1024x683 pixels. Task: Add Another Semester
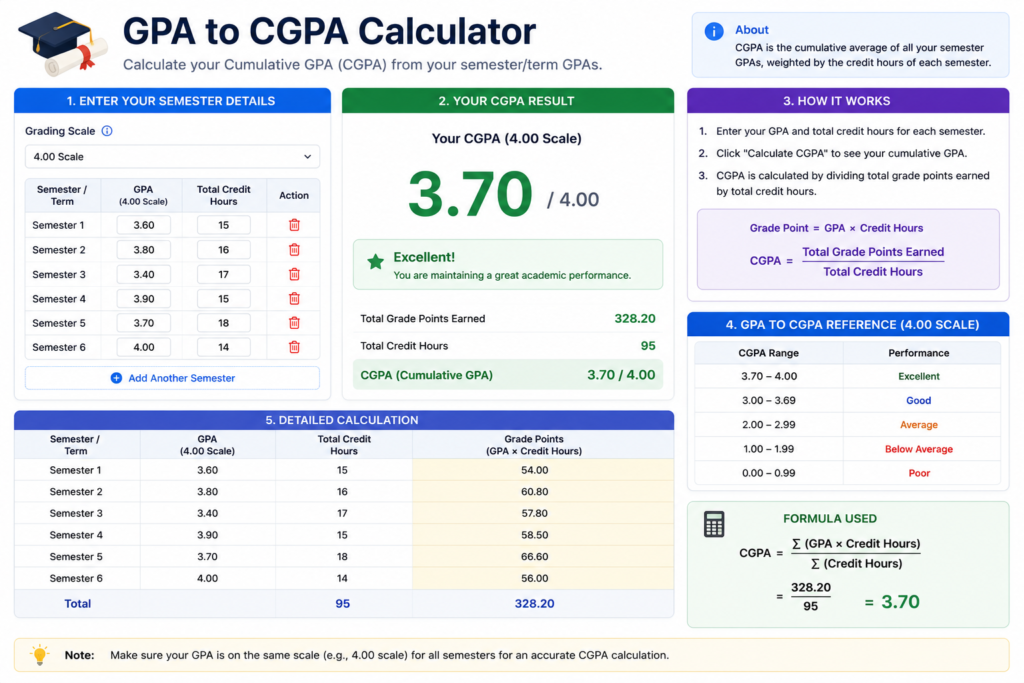pos(172,378)
